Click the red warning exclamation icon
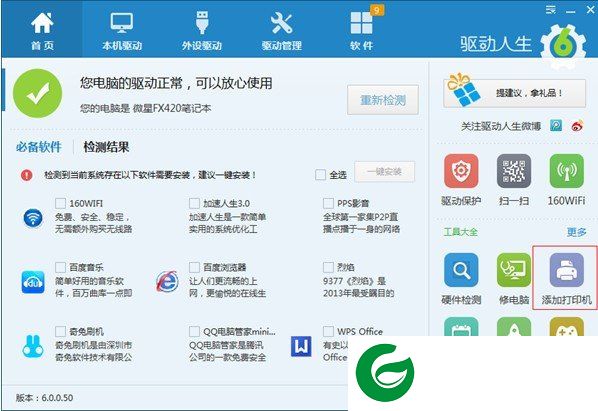This screenshot has width=598, height=411. tap(26, 175)
